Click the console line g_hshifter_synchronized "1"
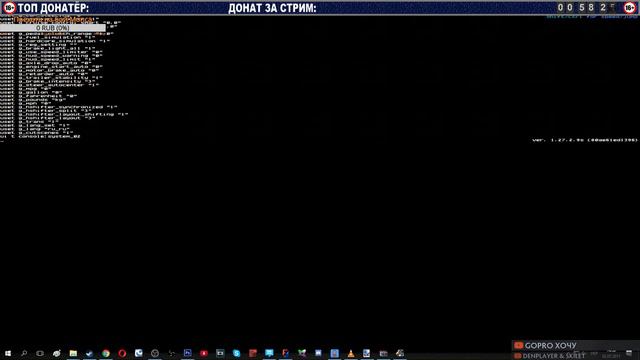The width and height of the screenshot is (640, 360). click(x=58, y=107)
